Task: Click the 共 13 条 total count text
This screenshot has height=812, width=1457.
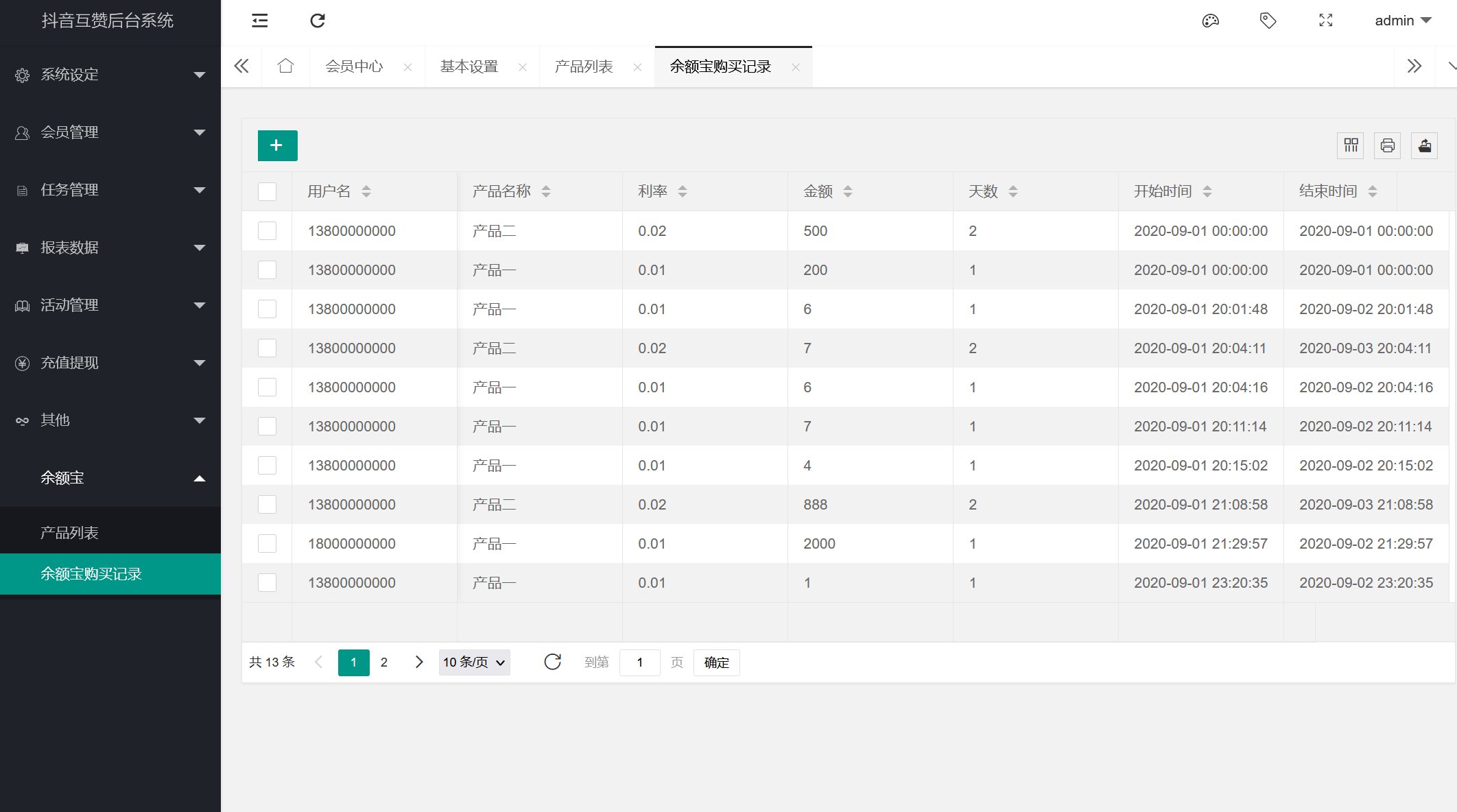Action: 272,662
